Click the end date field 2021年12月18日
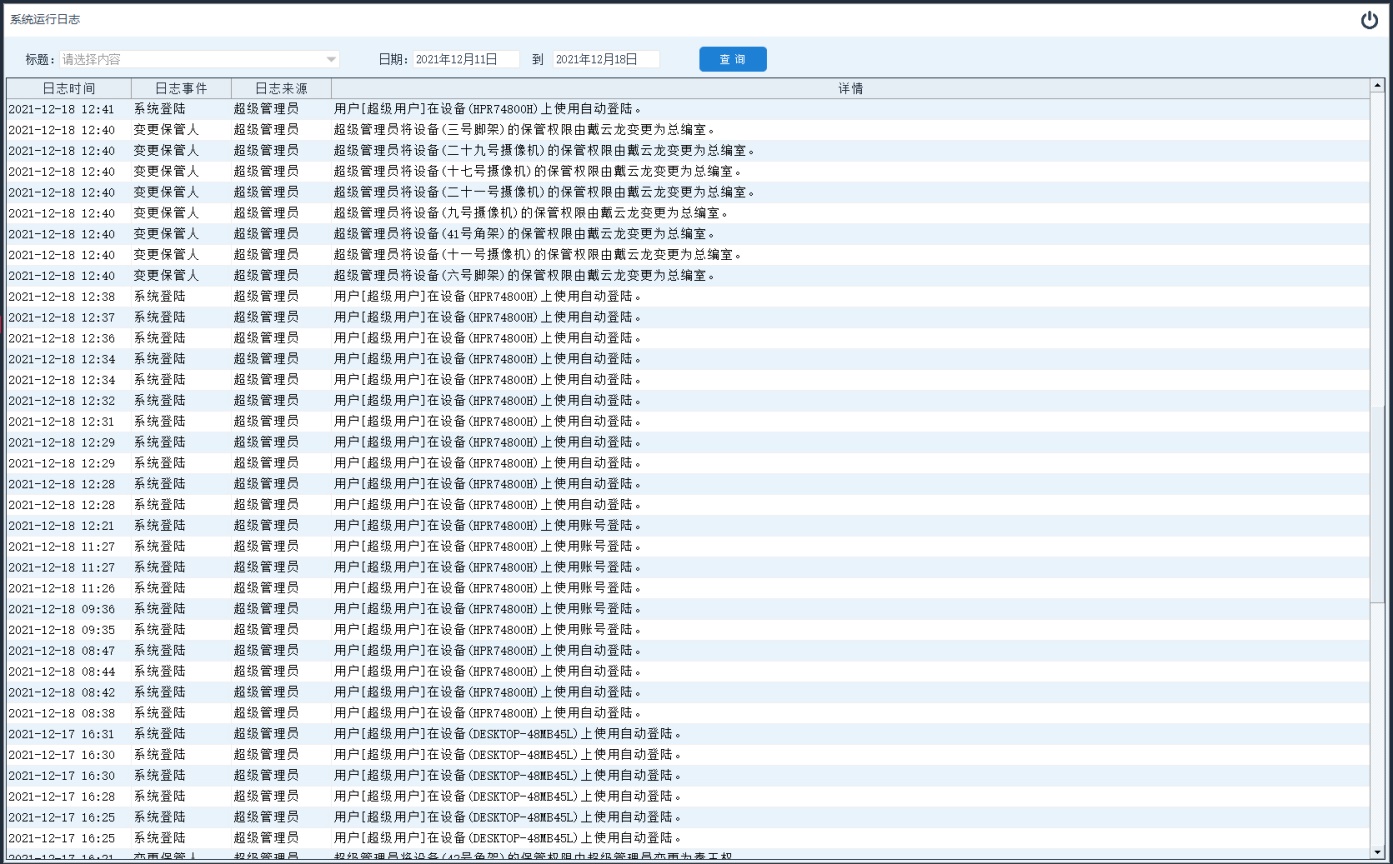 606,59
